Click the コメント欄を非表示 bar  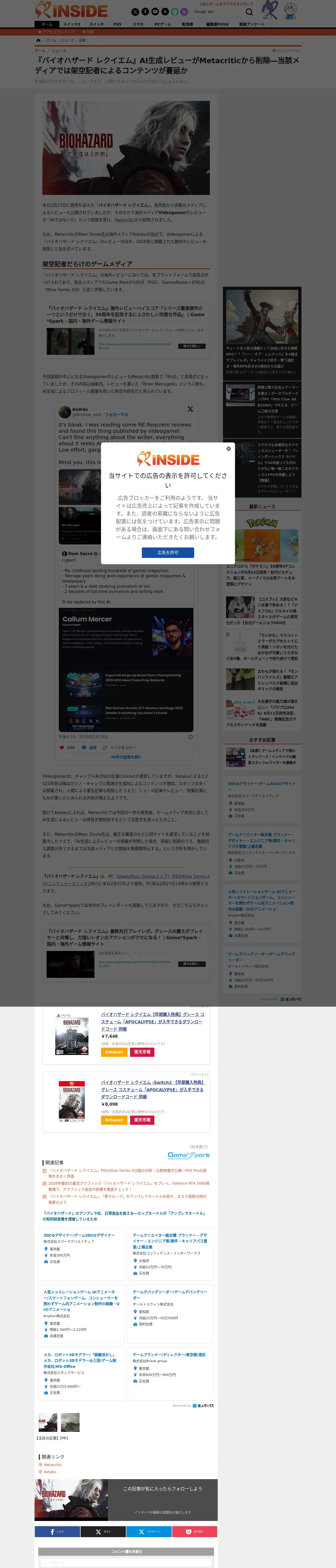coord(126,1552)
